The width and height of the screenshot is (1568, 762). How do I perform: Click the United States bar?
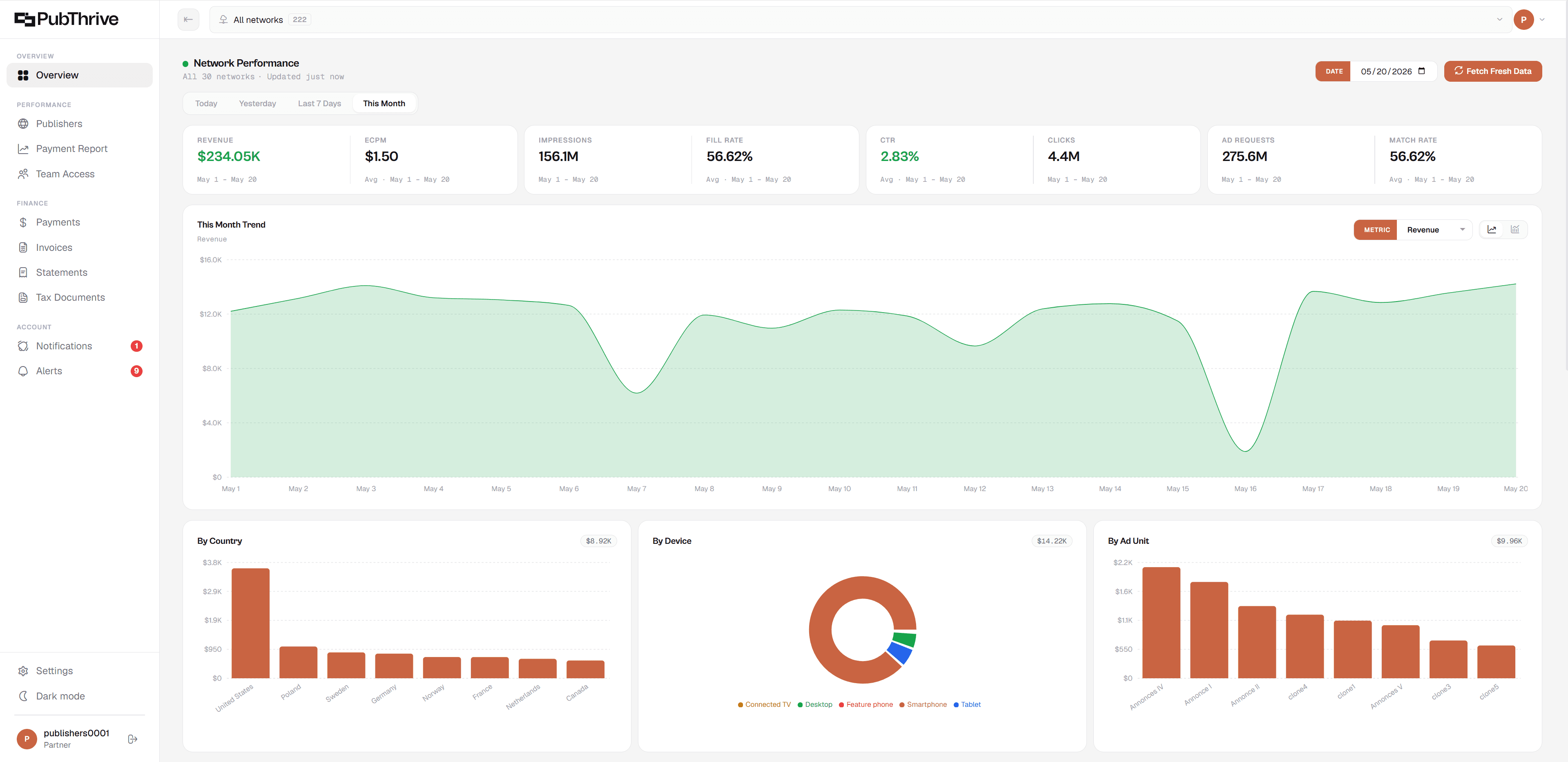pos(250,623)
